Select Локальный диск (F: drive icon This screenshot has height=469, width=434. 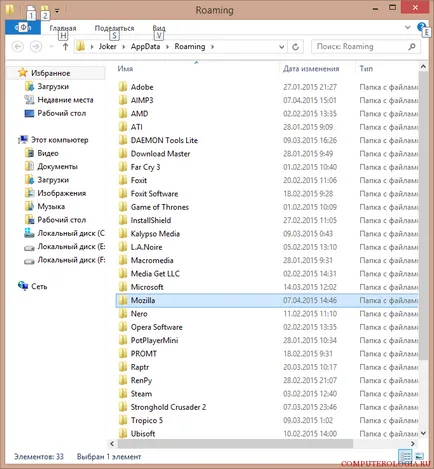29,261
